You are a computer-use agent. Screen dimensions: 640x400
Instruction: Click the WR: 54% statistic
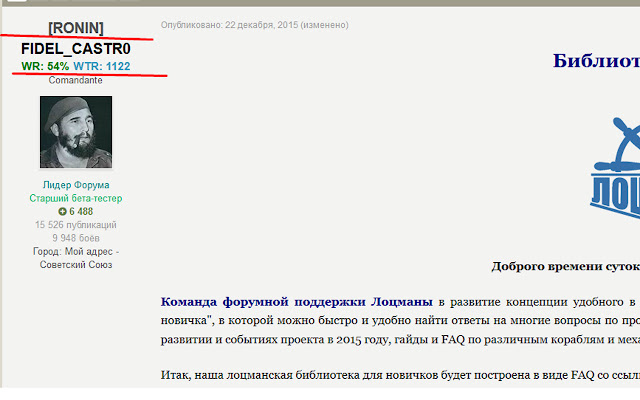pyautogui.click(x=45, y=66)
